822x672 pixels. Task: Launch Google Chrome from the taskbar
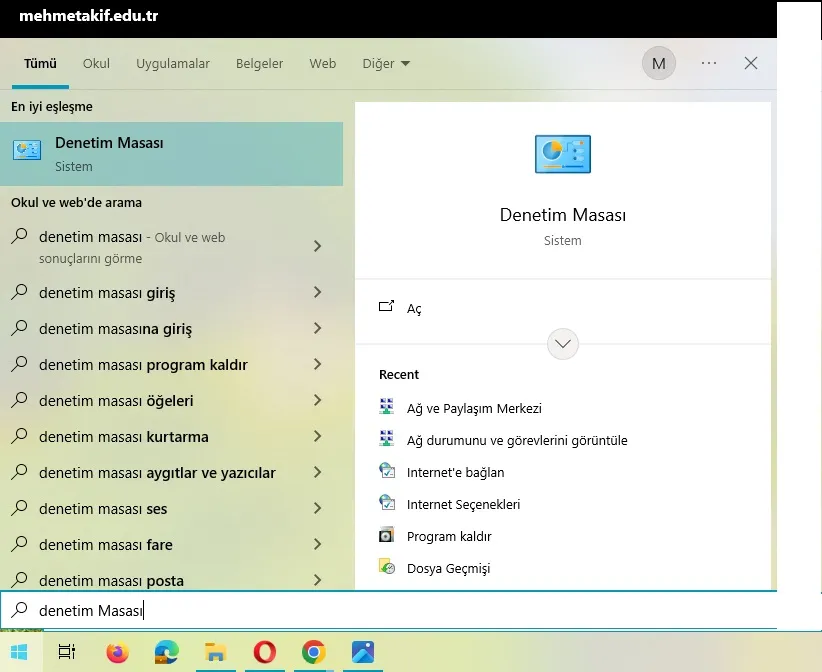pyautogui.click(x=313, y=652)
